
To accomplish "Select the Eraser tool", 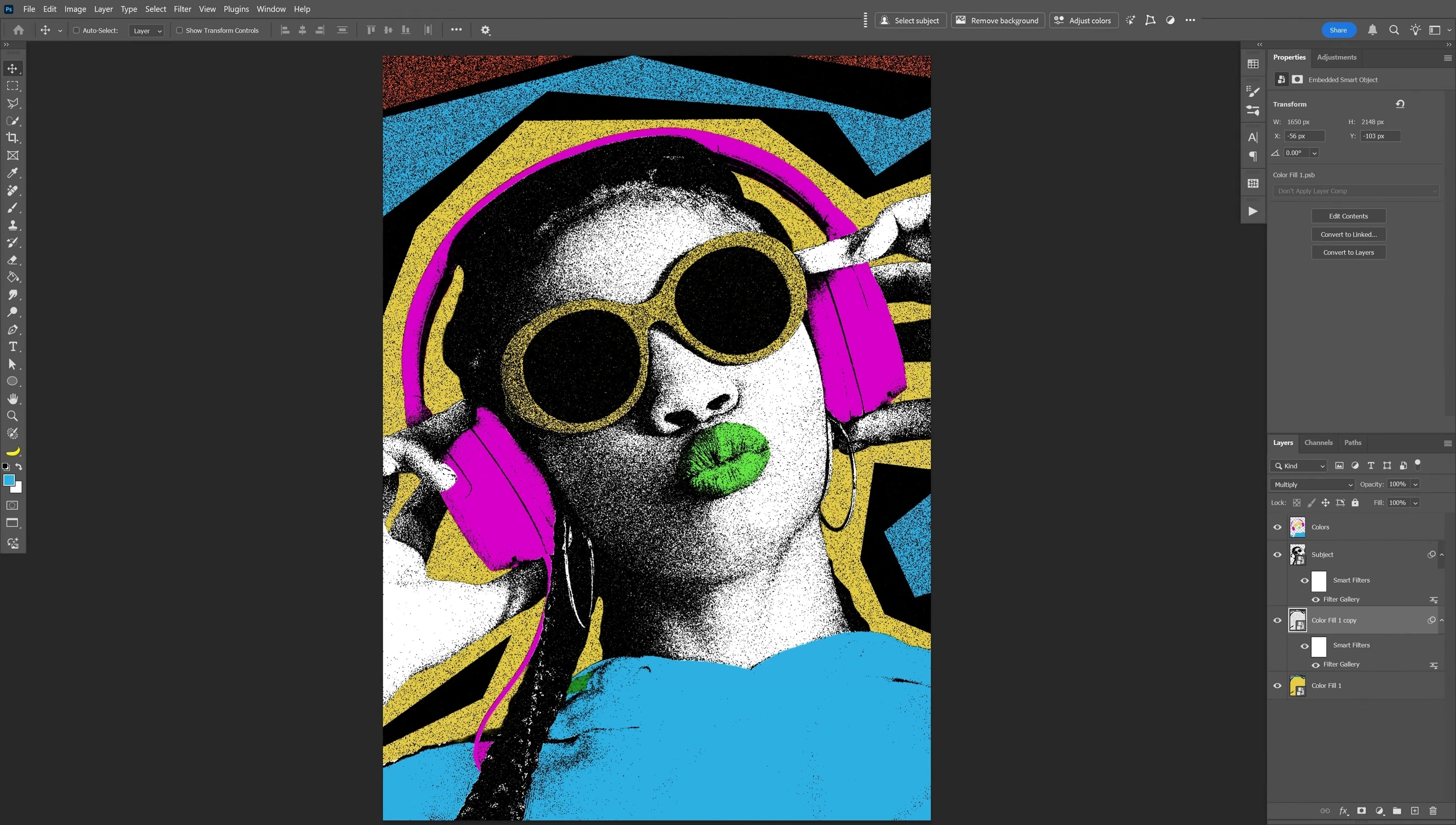I will tap(13, 260).
